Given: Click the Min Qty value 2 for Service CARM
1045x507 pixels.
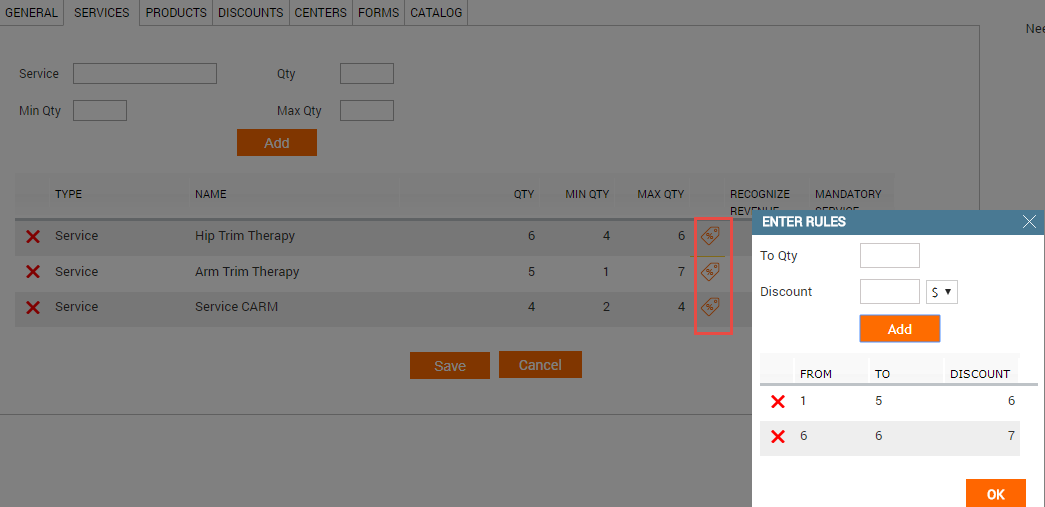Looking at the screenshot, I should 606,307.
